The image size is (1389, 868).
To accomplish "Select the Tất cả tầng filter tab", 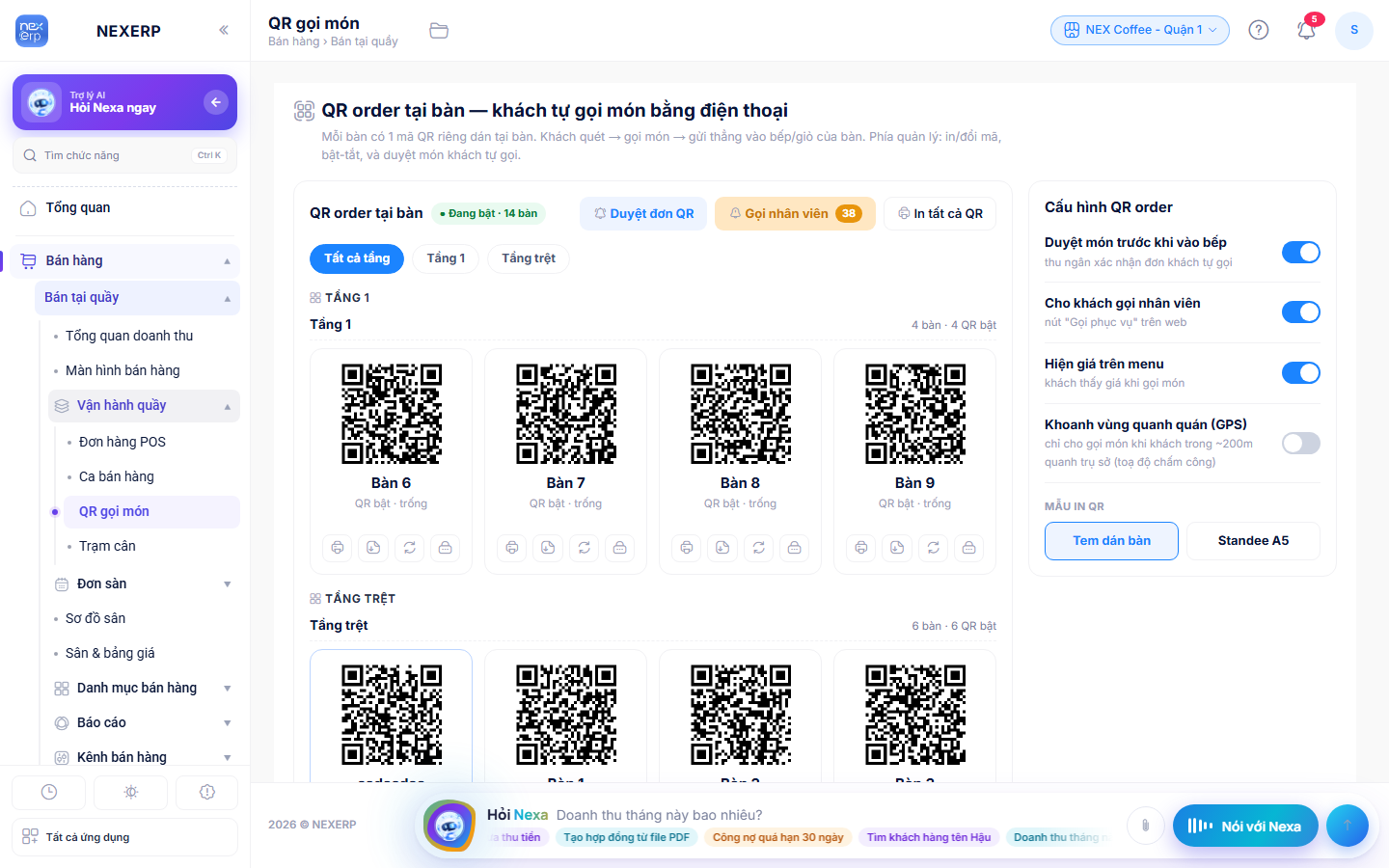I will (x=357, y=258).
